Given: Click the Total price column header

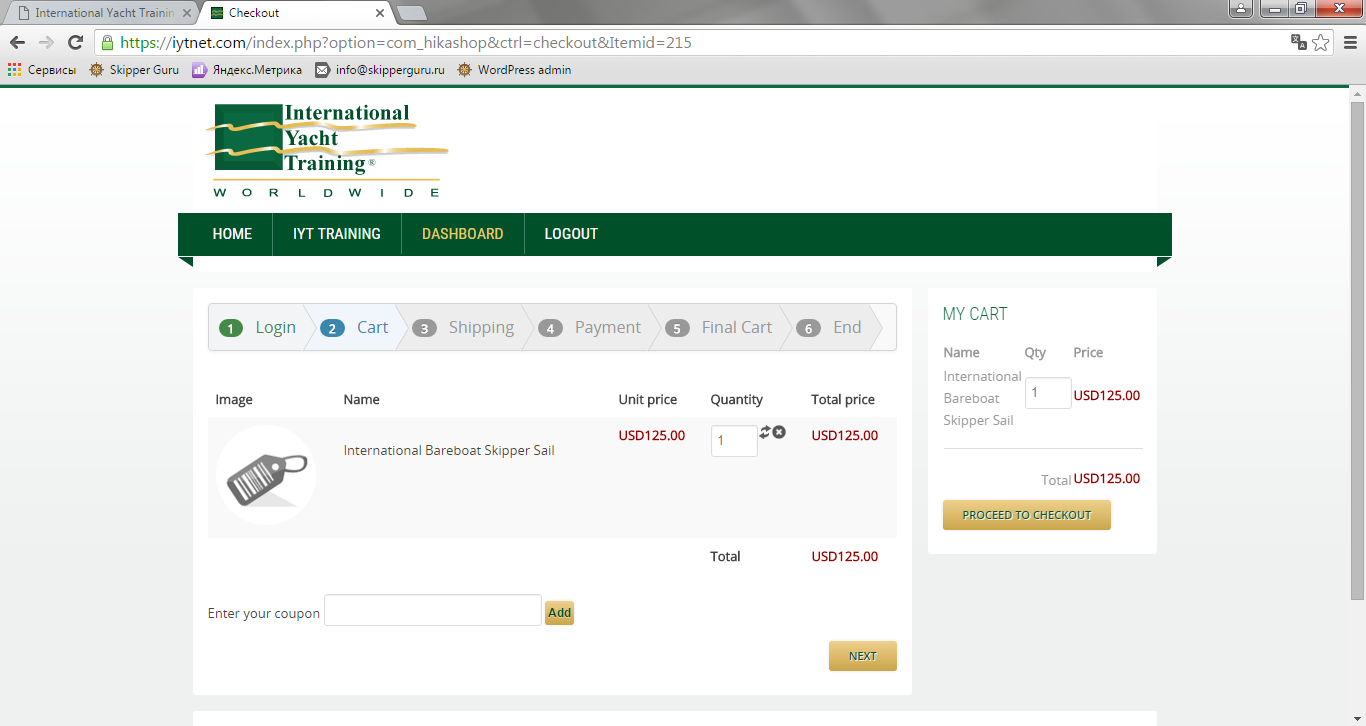Looking at the screenshot, I should click(x=843, y=399).
